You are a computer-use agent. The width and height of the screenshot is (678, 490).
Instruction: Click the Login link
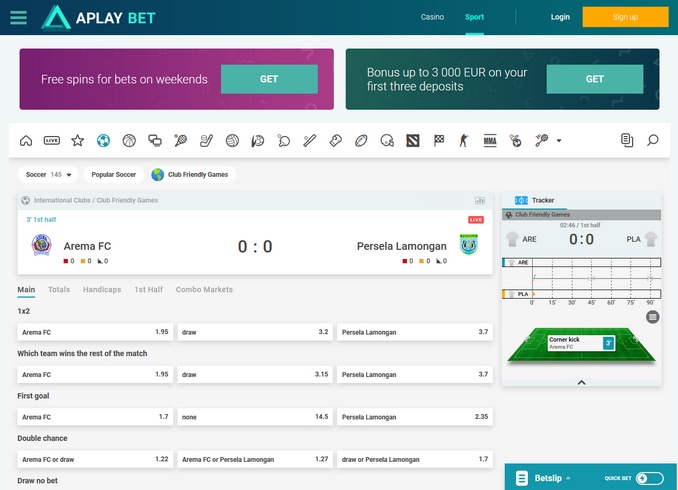[560, 17]
